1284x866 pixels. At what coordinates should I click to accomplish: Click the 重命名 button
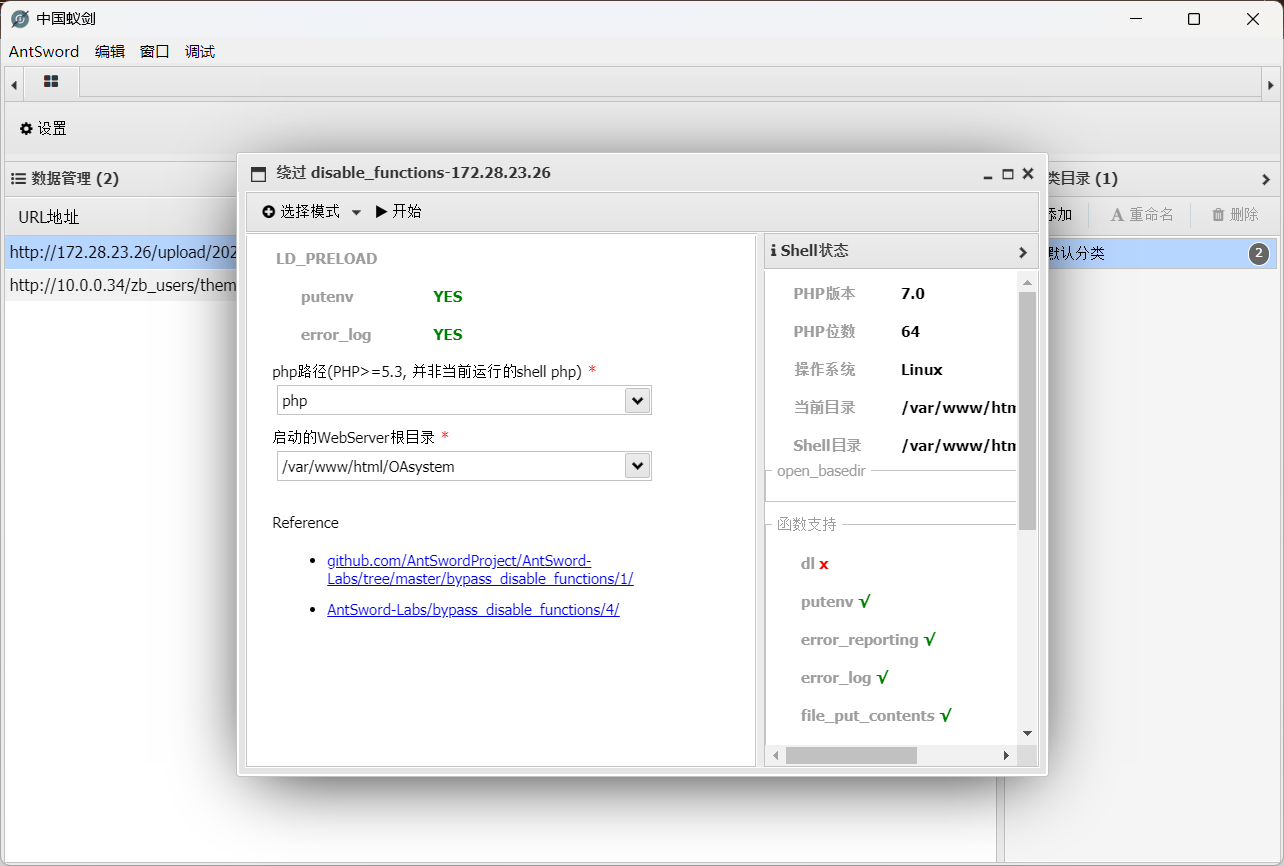(1142, 215)
